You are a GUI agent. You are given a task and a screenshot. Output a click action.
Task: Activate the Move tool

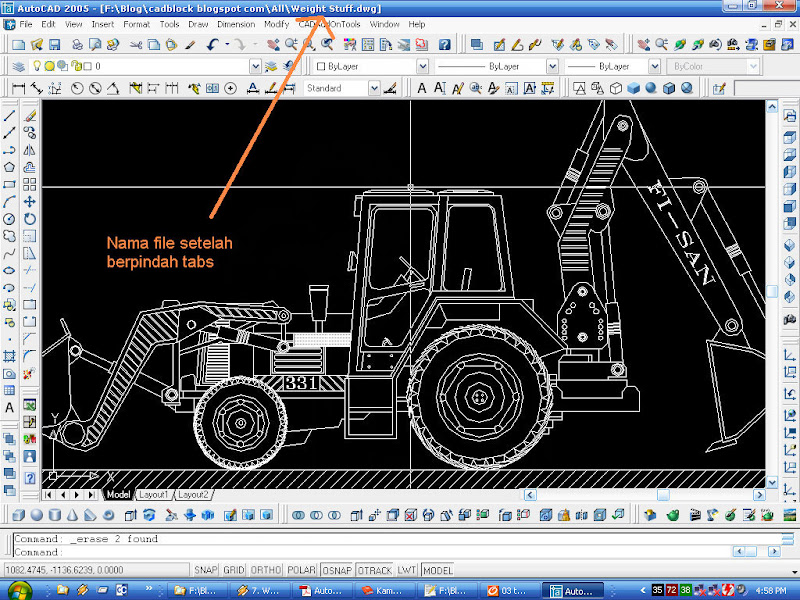point(30,202)
